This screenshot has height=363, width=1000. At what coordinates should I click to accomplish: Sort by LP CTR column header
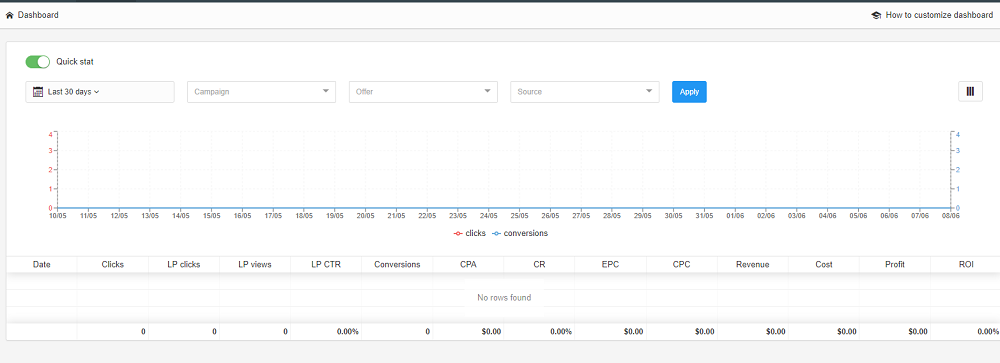[x=326, y=264]
